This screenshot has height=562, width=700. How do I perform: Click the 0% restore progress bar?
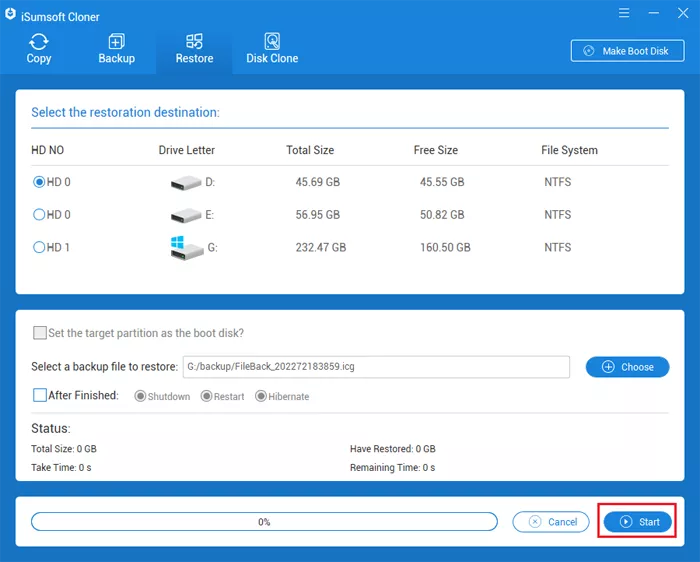click(264, 522)
